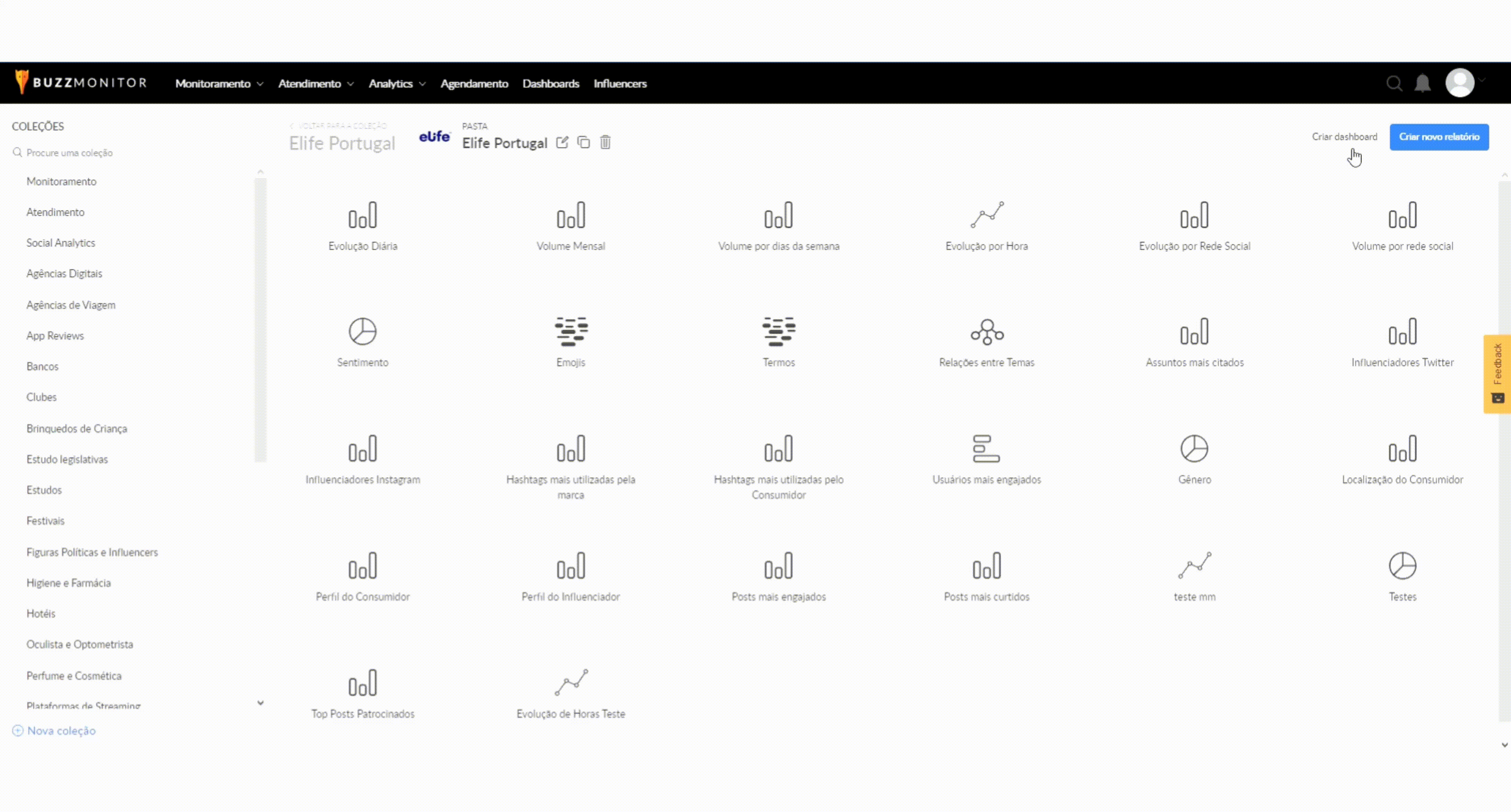Click the Criar novo relatório button

(x=1439, y=137)
